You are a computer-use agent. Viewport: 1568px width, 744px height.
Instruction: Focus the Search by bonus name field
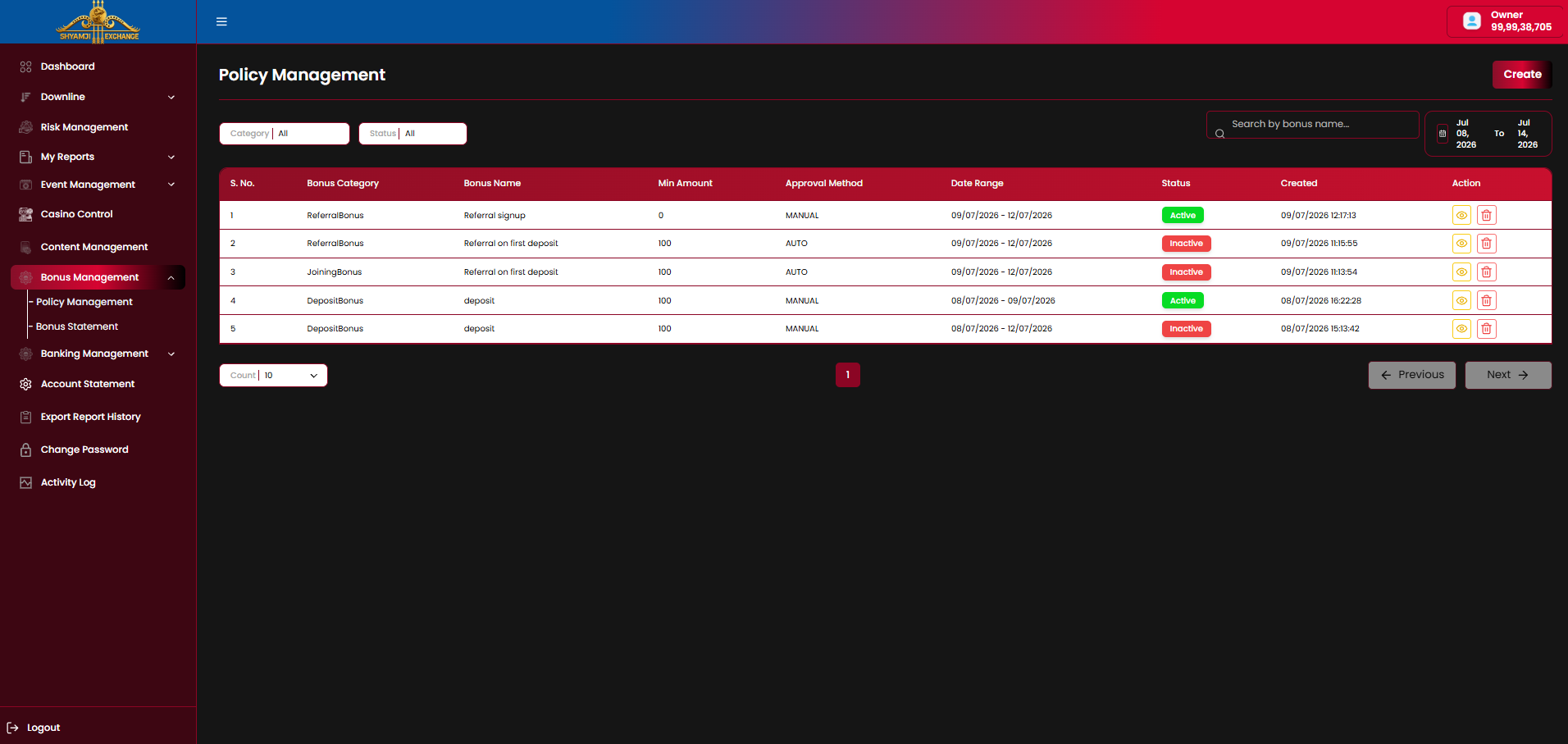(1313, 125)
